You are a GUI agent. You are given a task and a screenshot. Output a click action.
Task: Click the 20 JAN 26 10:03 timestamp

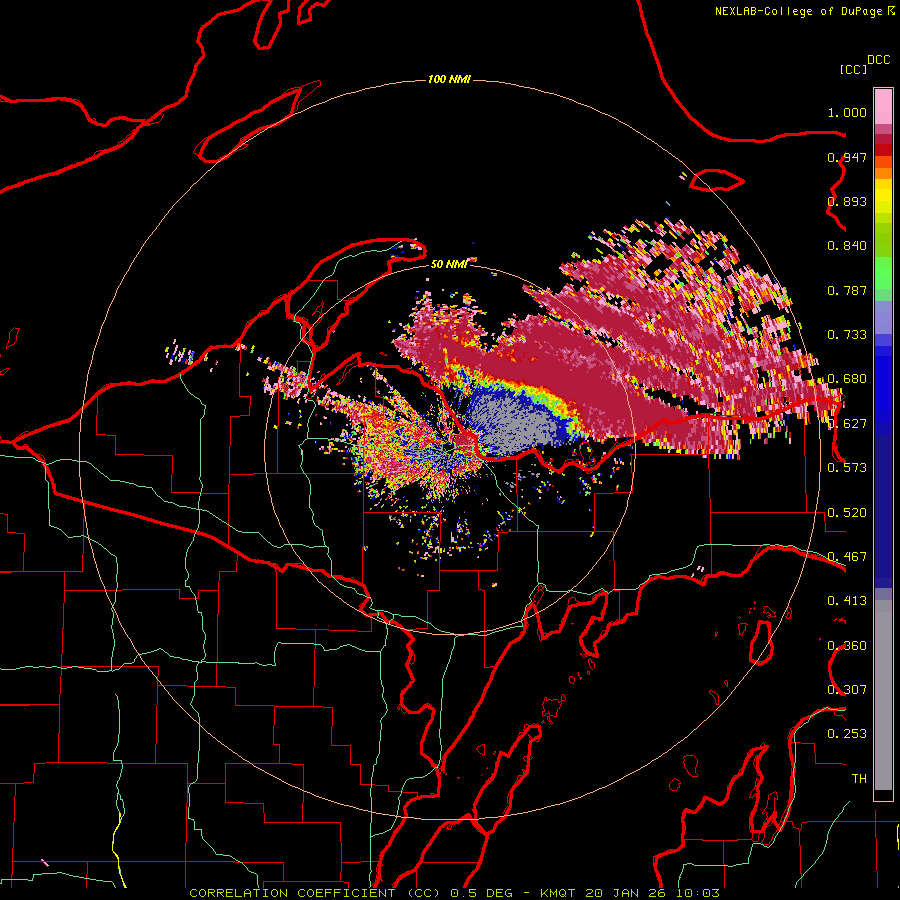652,893
